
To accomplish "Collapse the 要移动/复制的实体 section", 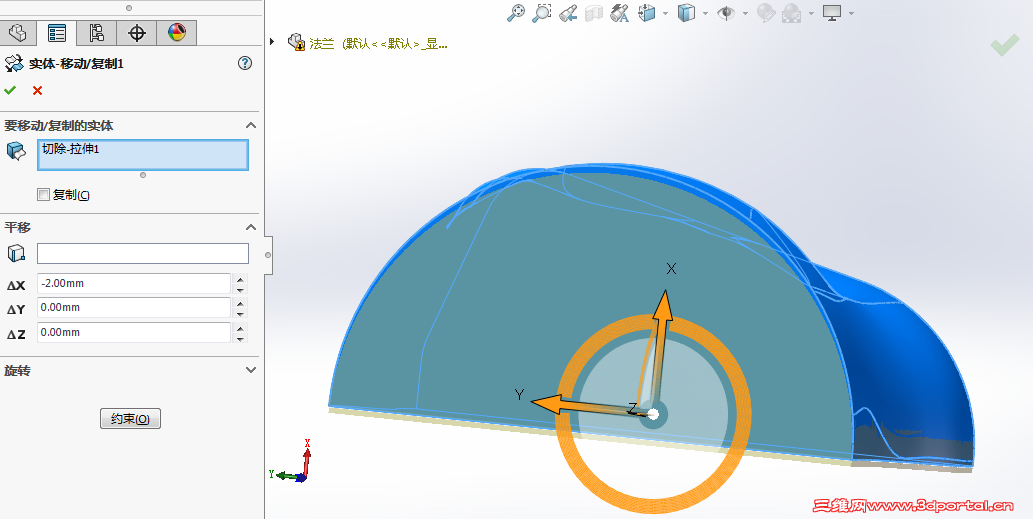I will coord(250,125).
